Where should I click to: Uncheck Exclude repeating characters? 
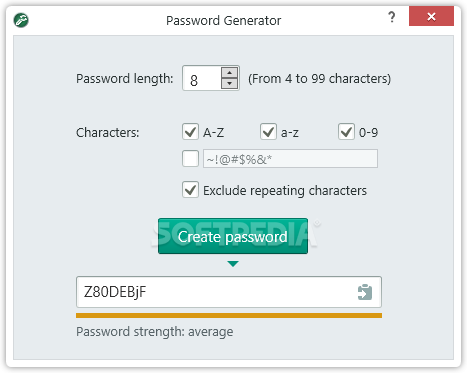click(190, 190)
